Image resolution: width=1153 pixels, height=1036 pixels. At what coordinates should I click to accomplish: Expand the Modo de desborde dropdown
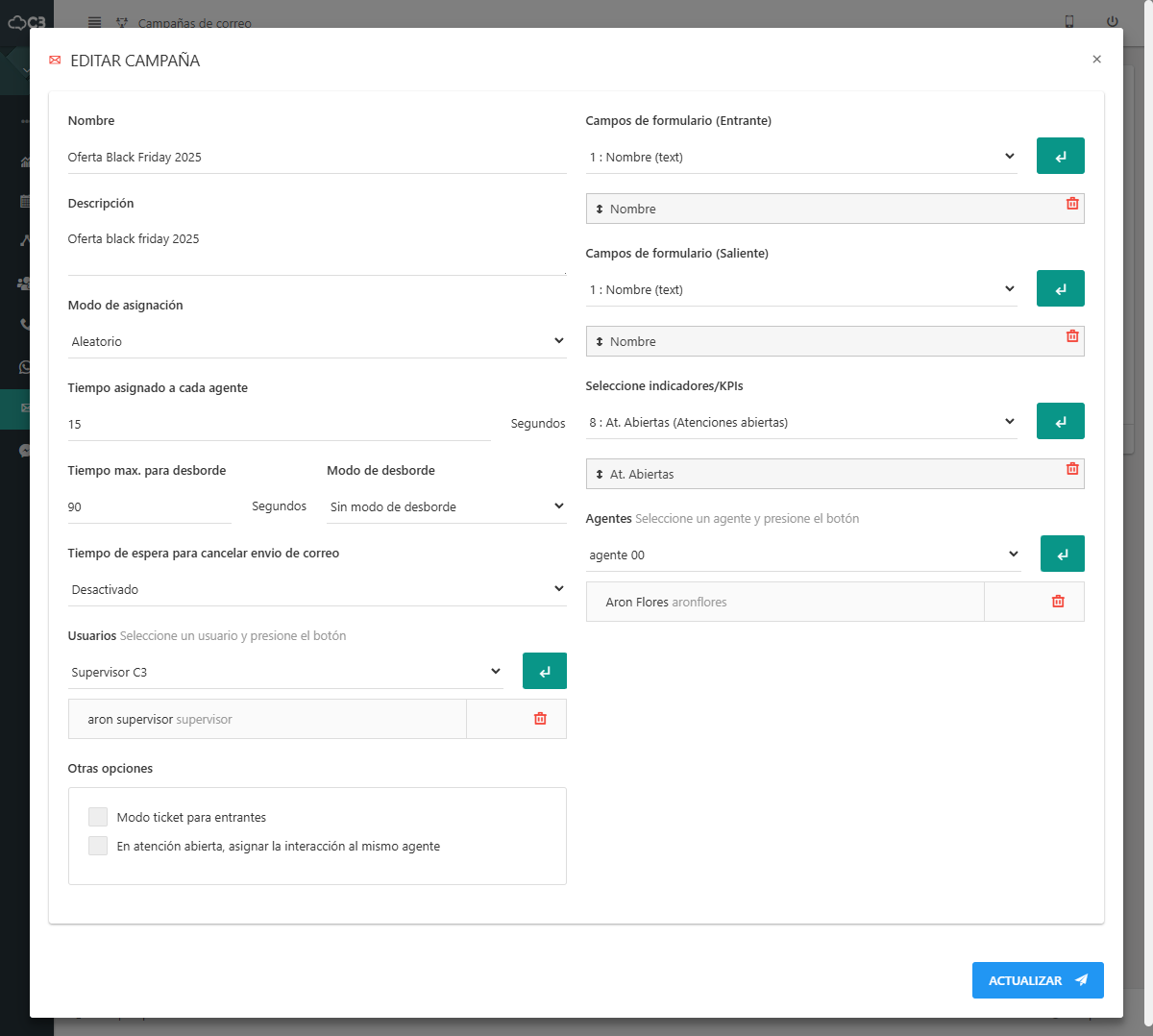pos(447,506)
